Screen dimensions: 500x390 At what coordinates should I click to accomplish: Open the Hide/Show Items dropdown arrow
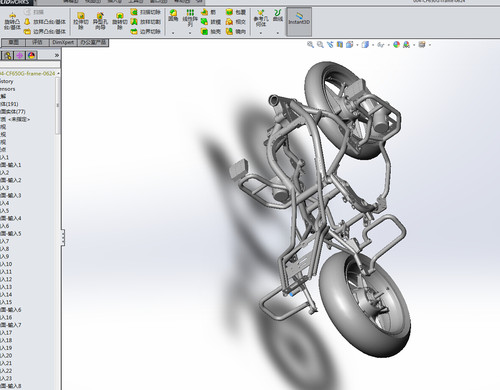(x=388, y=45)
